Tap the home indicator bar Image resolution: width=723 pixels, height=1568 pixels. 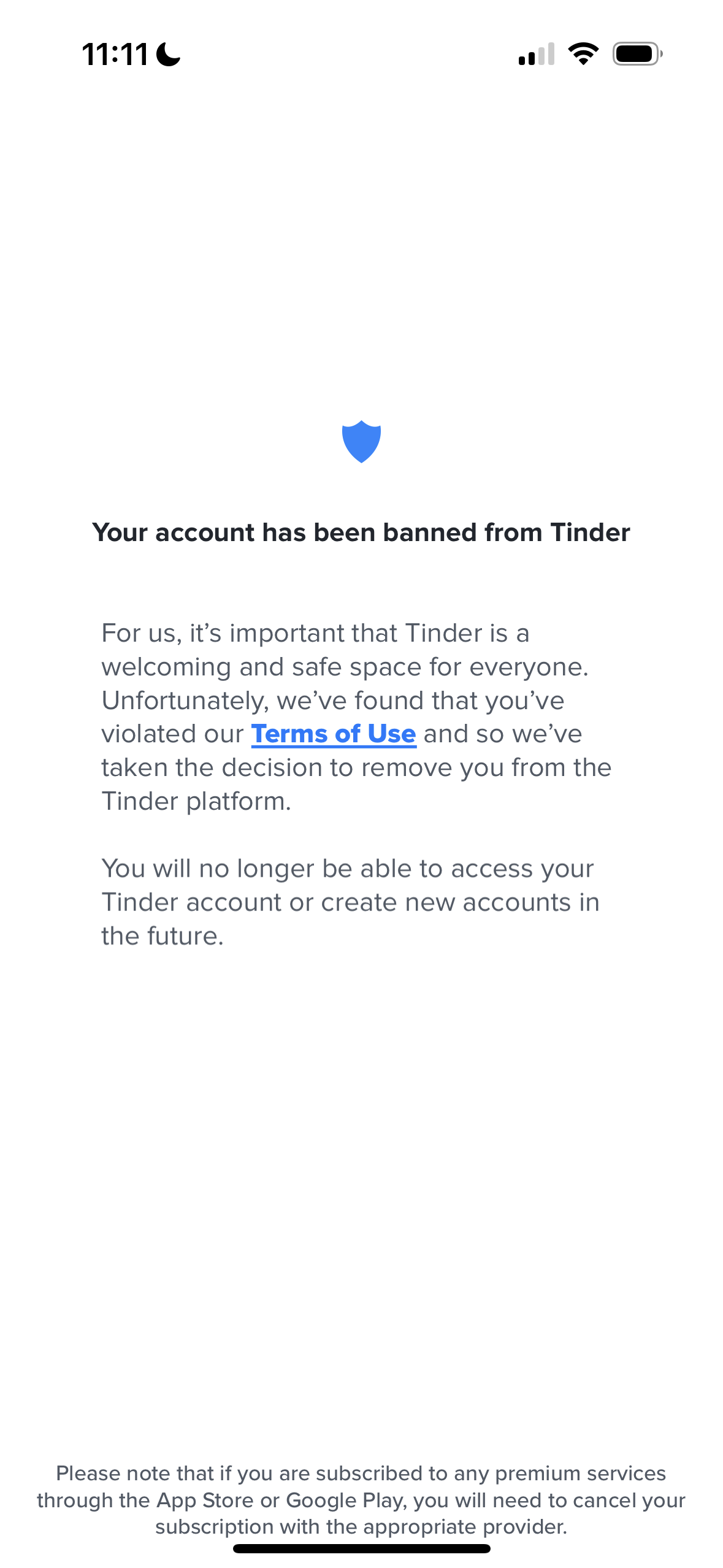click(x=361, y=1548)
